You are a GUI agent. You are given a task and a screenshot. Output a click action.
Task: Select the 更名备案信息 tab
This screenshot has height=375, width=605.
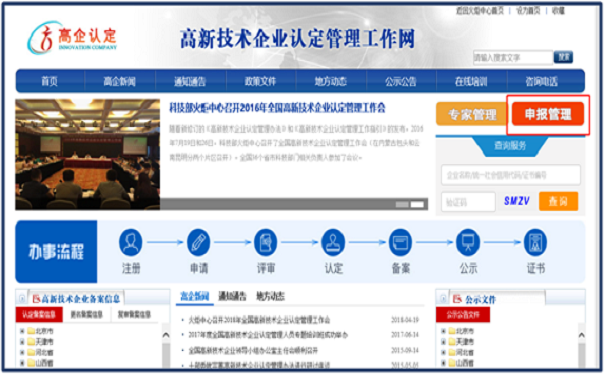[x=86, y=314]
